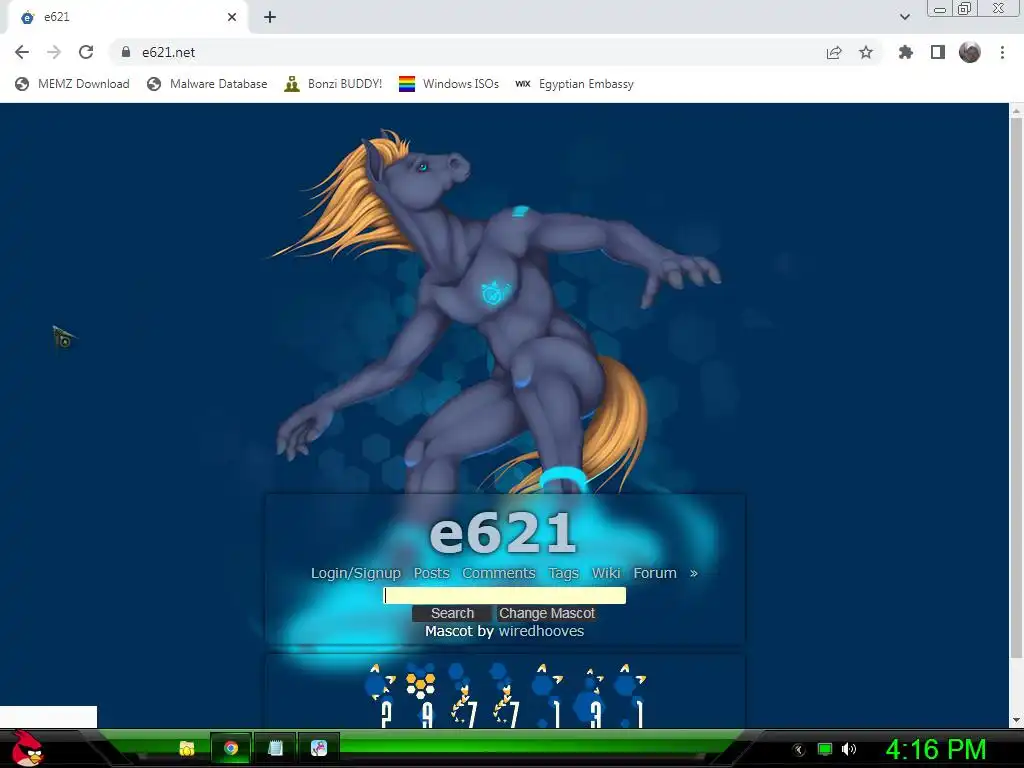Click the scrollbar up arrow
Image resolution: width=1024 pixels, height=768 pixels.
coord(1016,110)
